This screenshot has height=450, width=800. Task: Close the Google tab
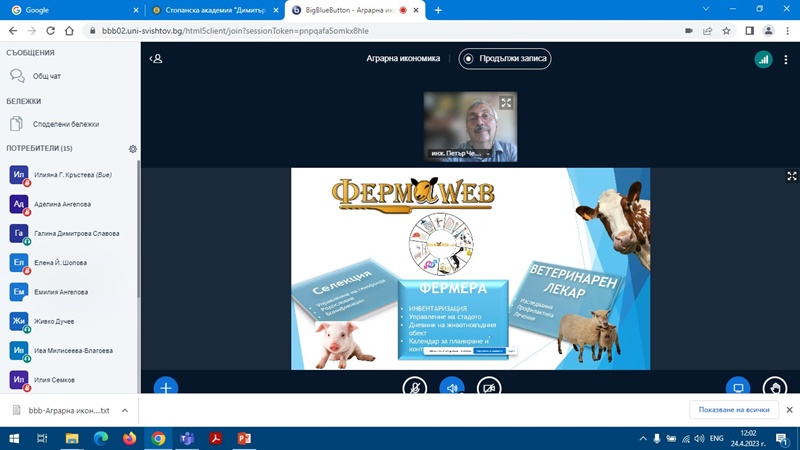point(136,10)
